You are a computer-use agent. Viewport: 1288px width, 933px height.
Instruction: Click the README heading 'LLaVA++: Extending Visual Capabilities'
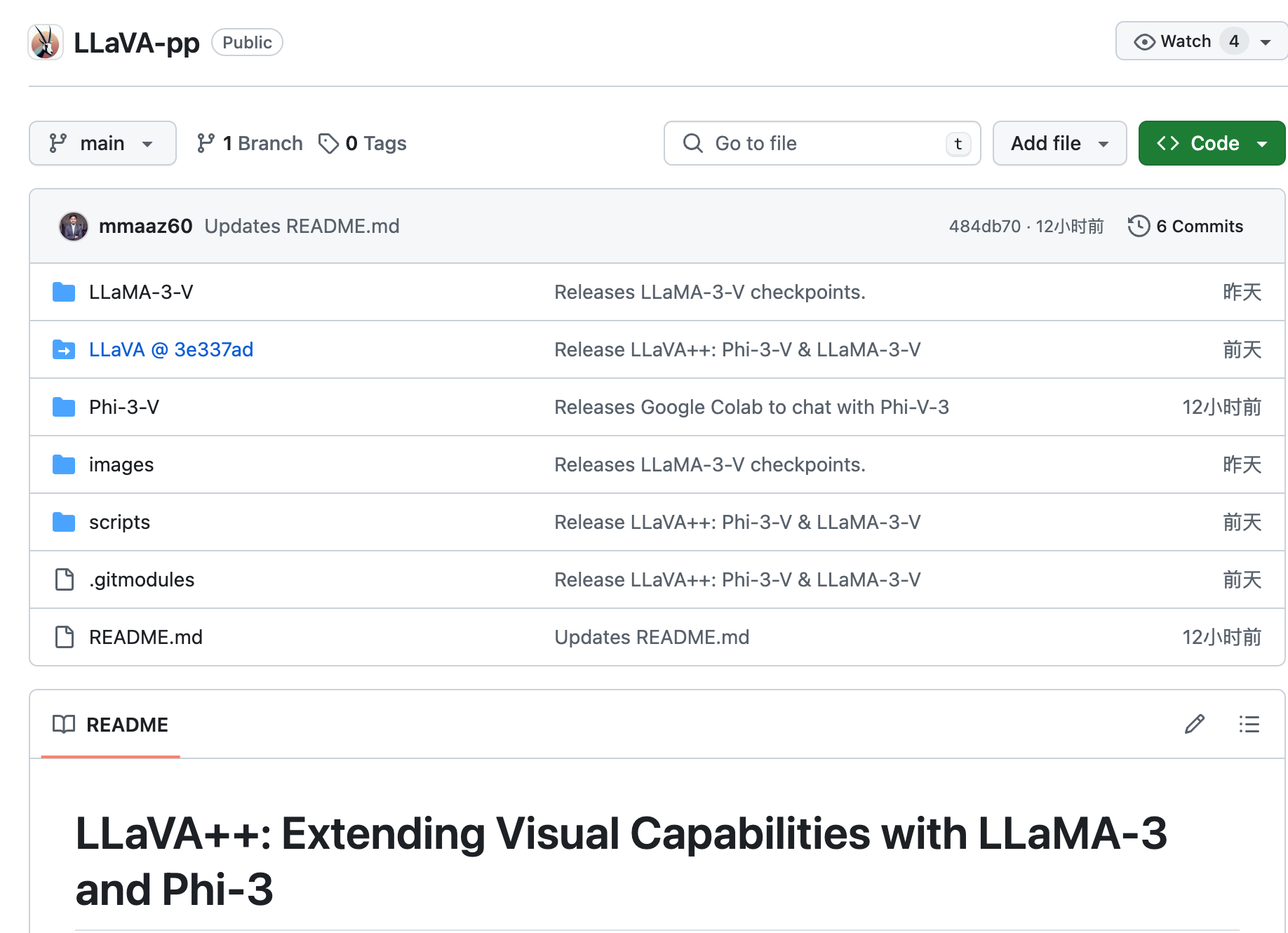point(622,861)
